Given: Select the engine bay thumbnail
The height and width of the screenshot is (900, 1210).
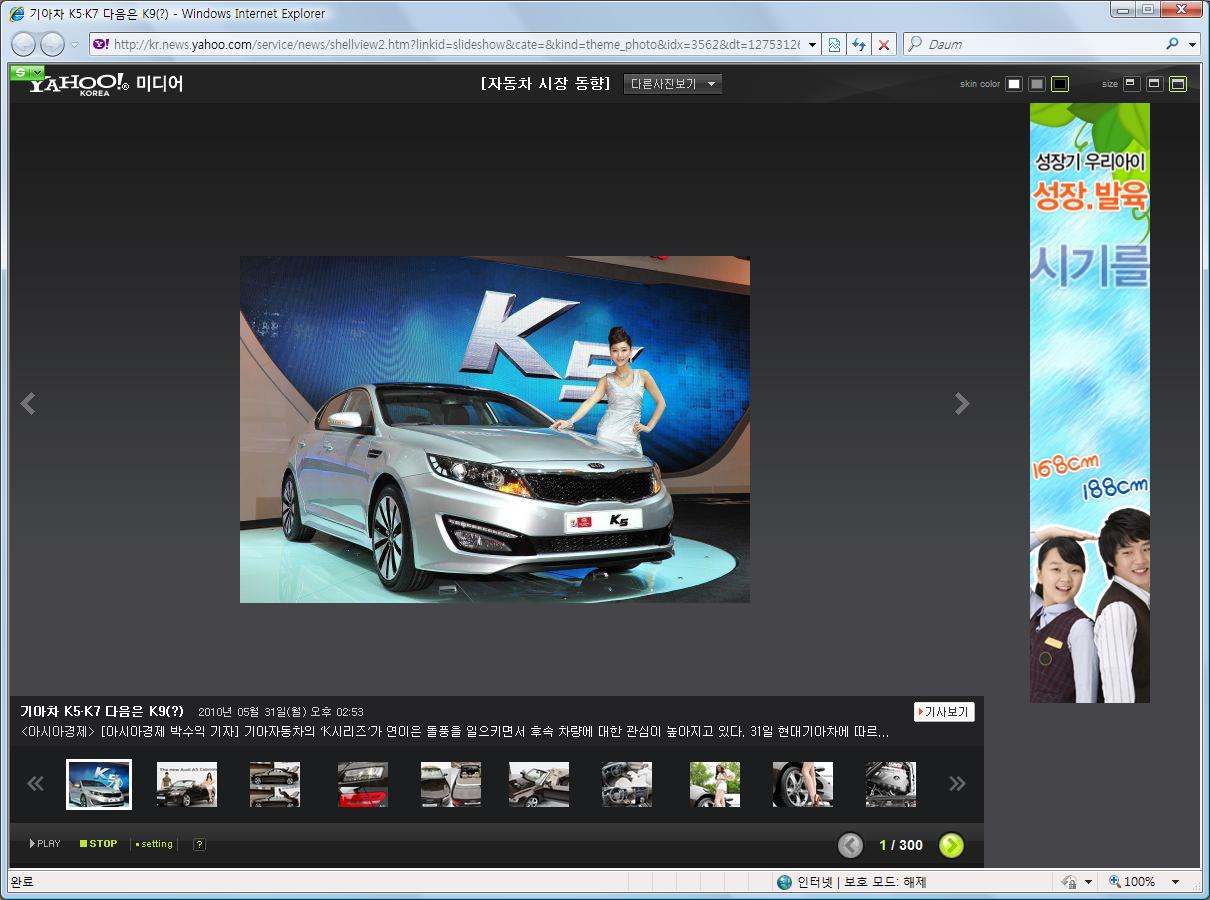Looking at the screenshot, I should [891, 784].
